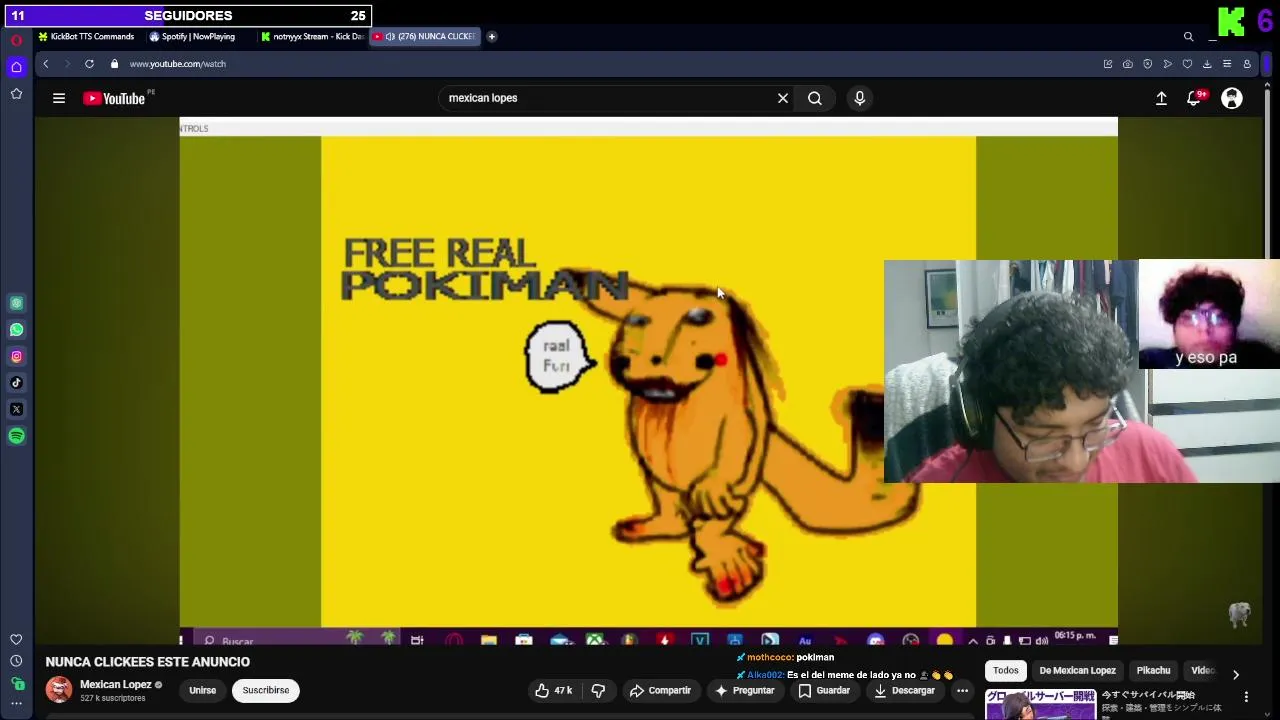Viewport: 1280px width, 720px height.
Task: Select the De Mexican Lopez chip
Action: [x=1077, y=671]
